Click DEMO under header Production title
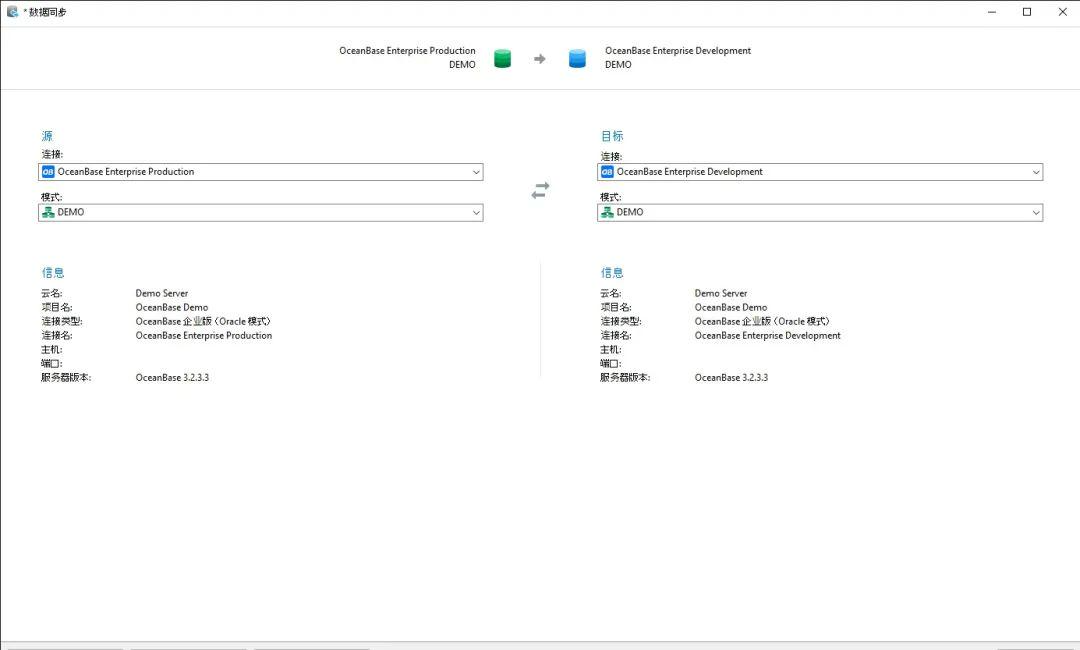 click(462, 65)
